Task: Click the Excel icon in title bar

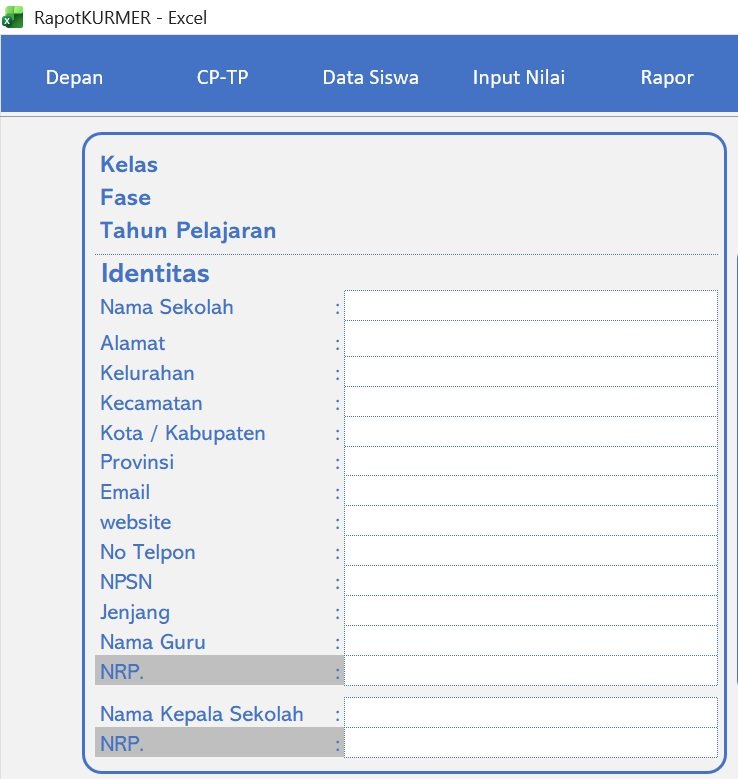Action: [x=13, y=17]
